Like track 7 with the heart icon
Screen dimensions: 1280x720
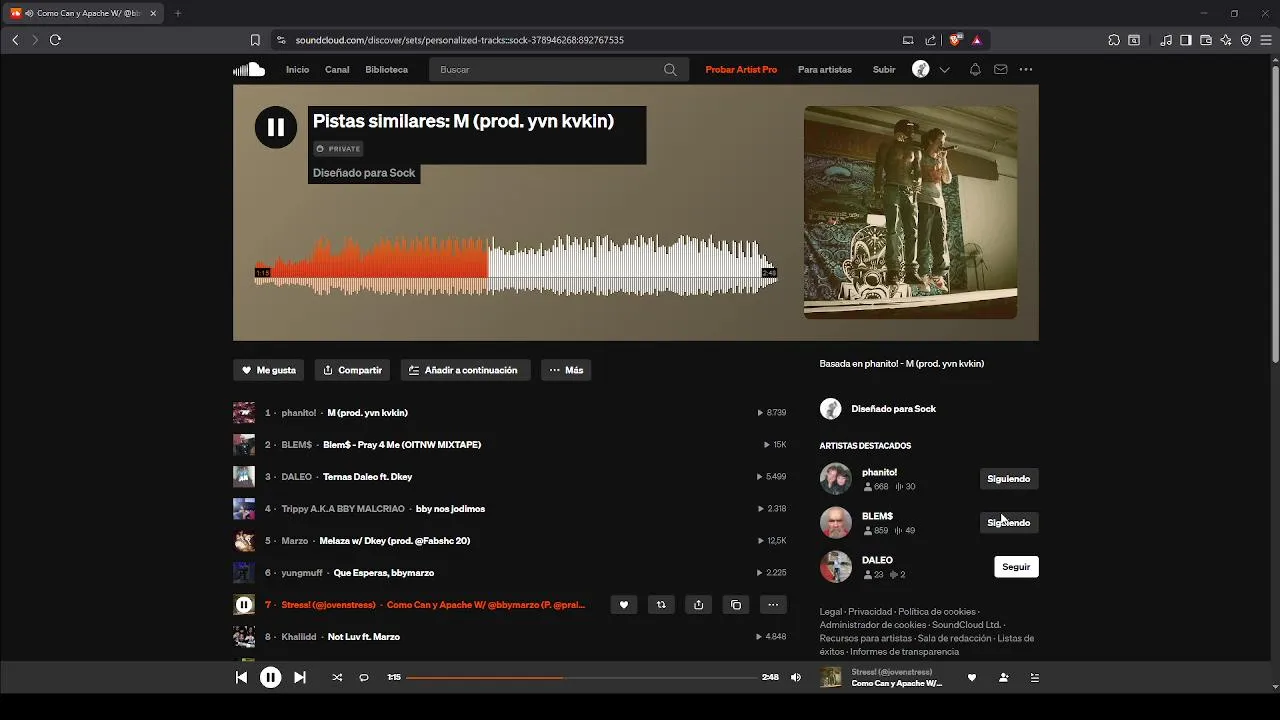[x=623, y=605]
